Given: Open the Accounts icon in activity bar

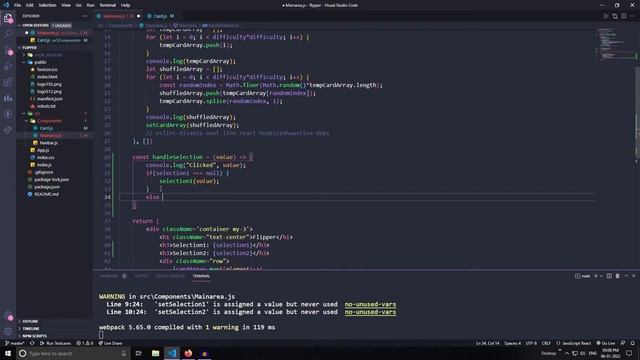Looking at the screenshot, I should point(8,316).
